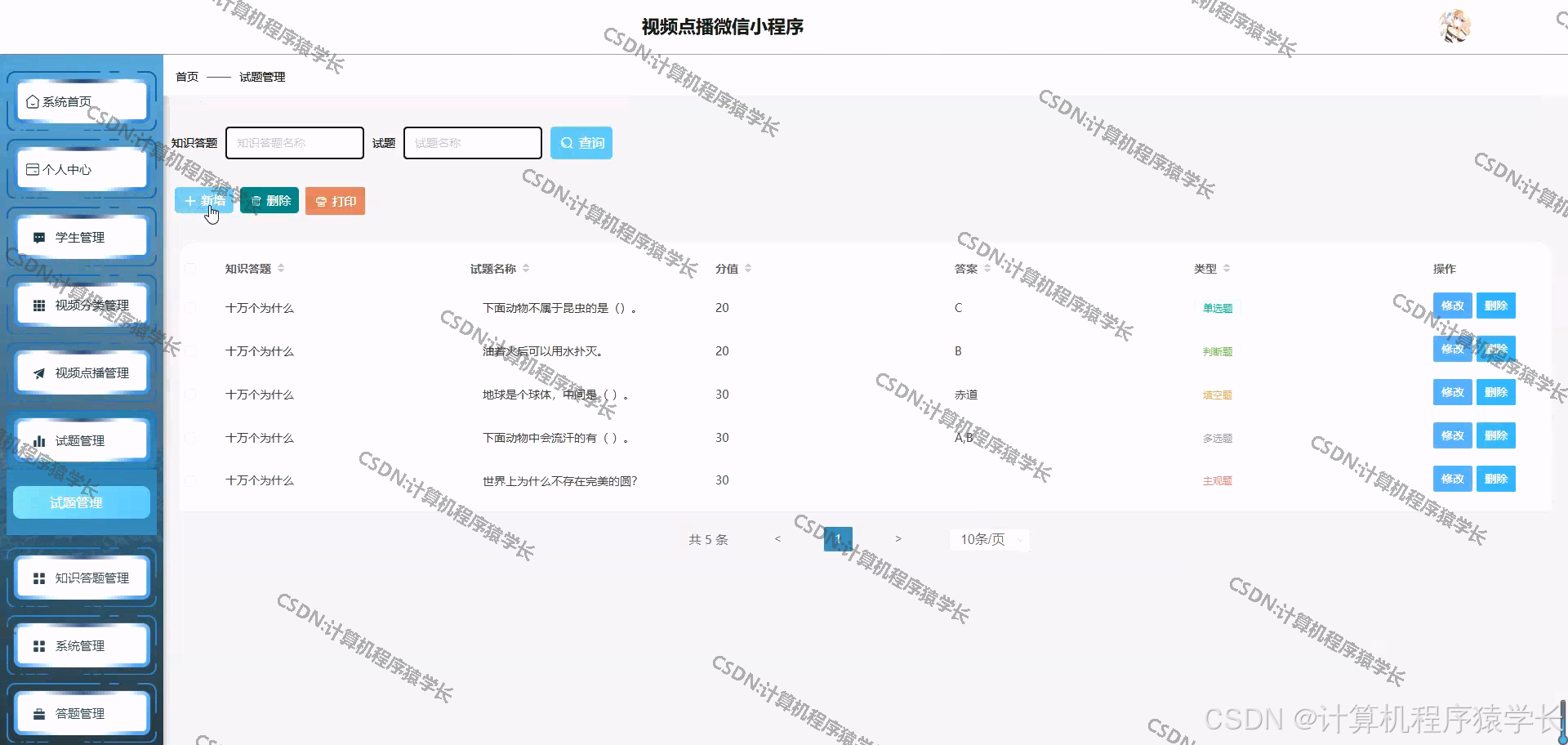
Task: Click 修改 for the 填空题 row
Action: pos(1453,392)
